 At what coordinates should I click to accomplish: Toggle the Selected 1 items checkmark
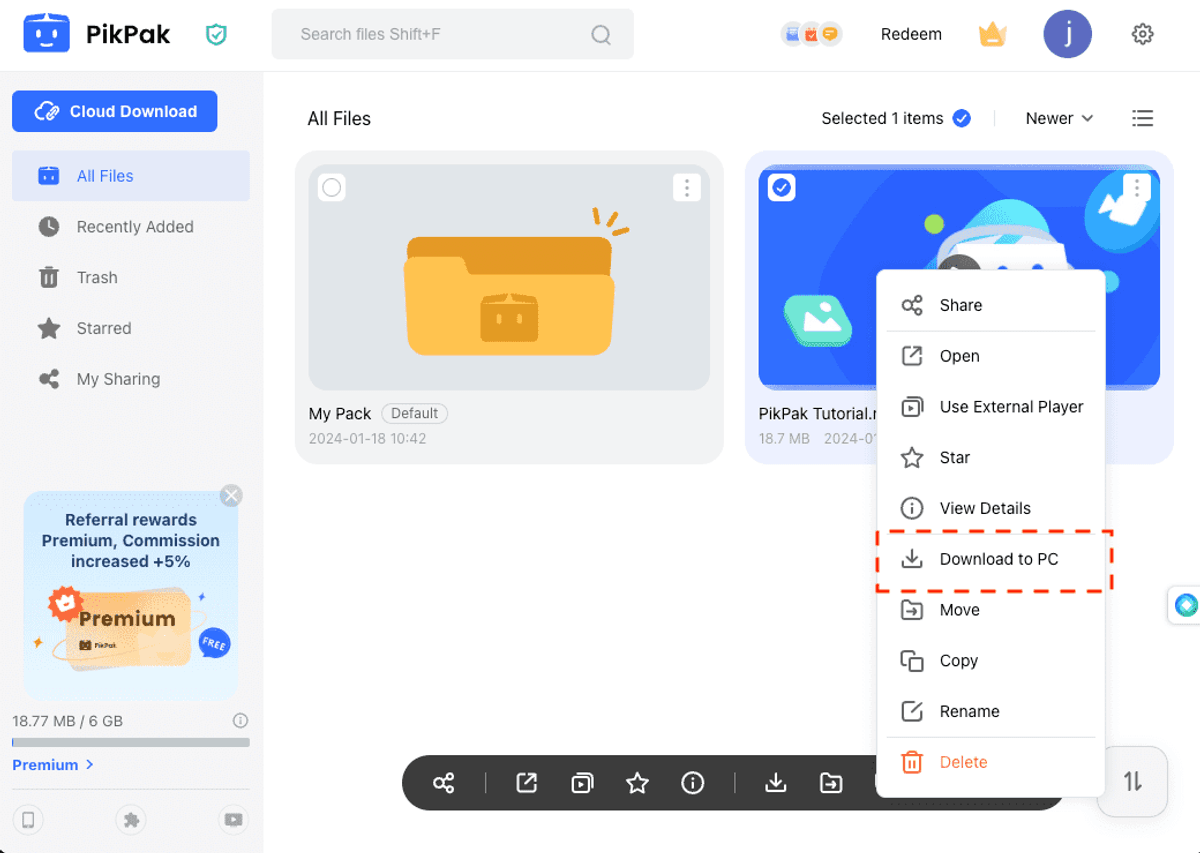point(961,118)
